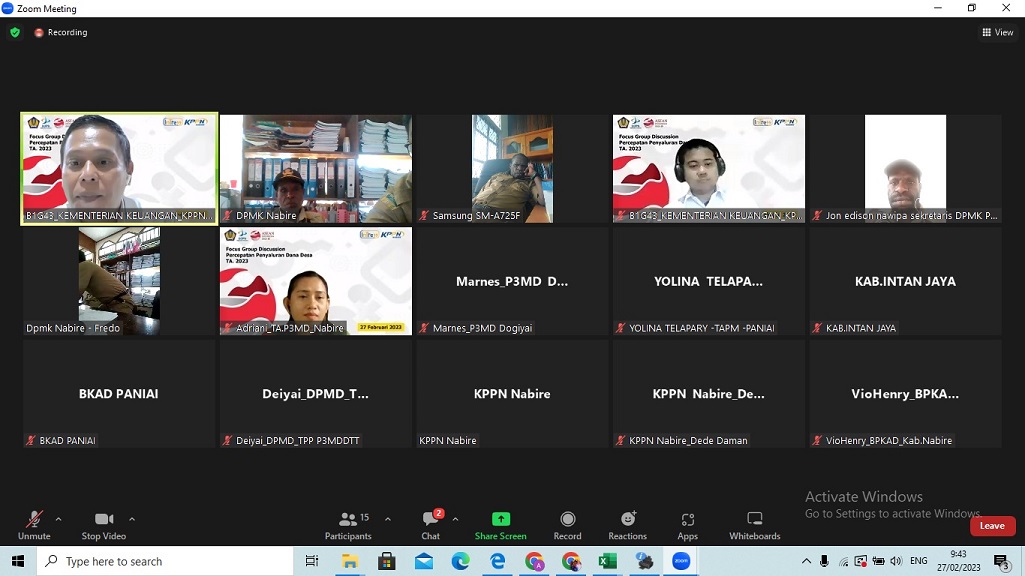Open Microsoft Edge from the taskbar
Screen dimensions: 1025x576
[x=460, y=561]
